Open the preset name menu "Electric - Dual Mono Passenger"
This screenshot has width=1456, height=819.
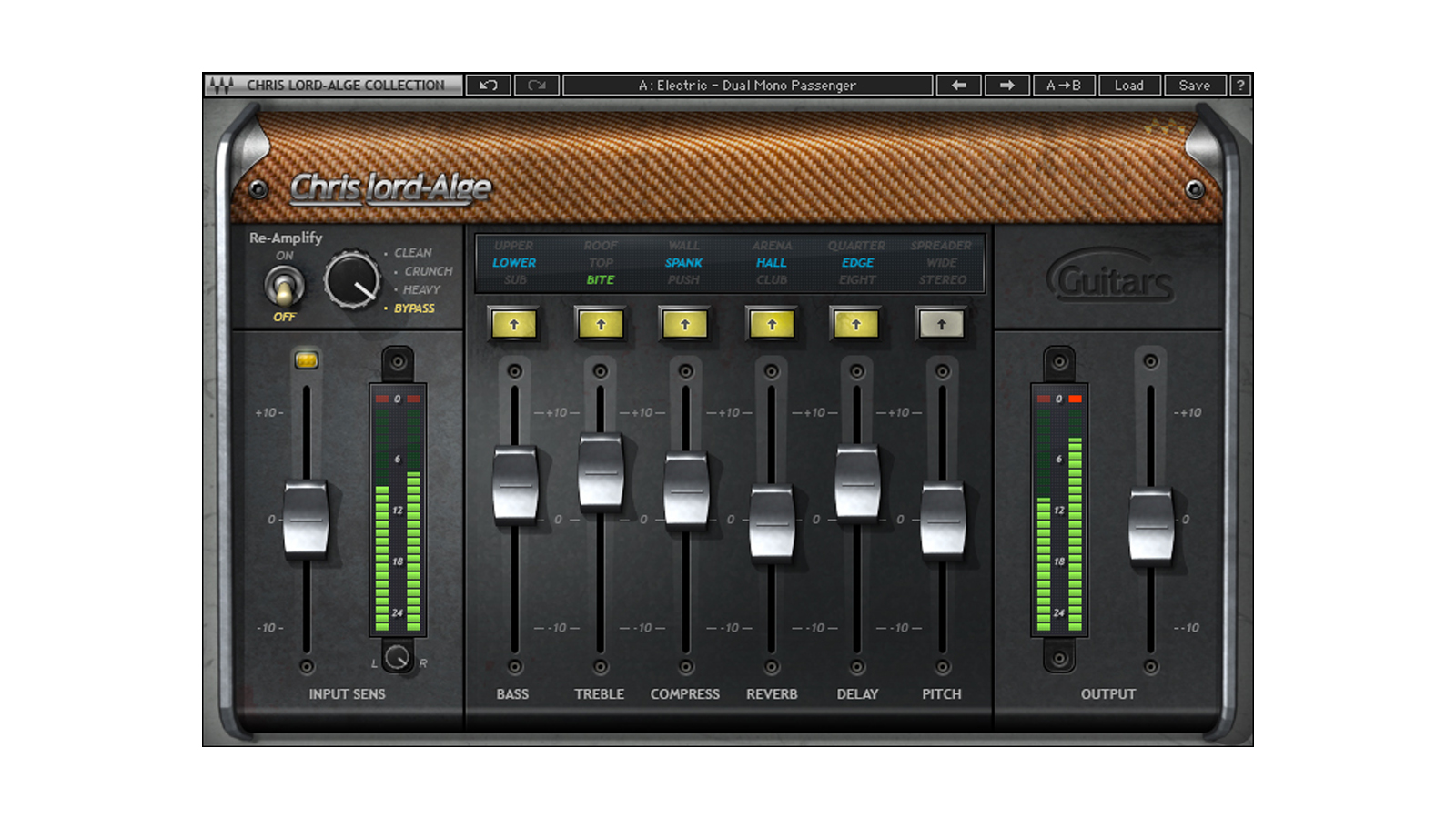(748, 86)
